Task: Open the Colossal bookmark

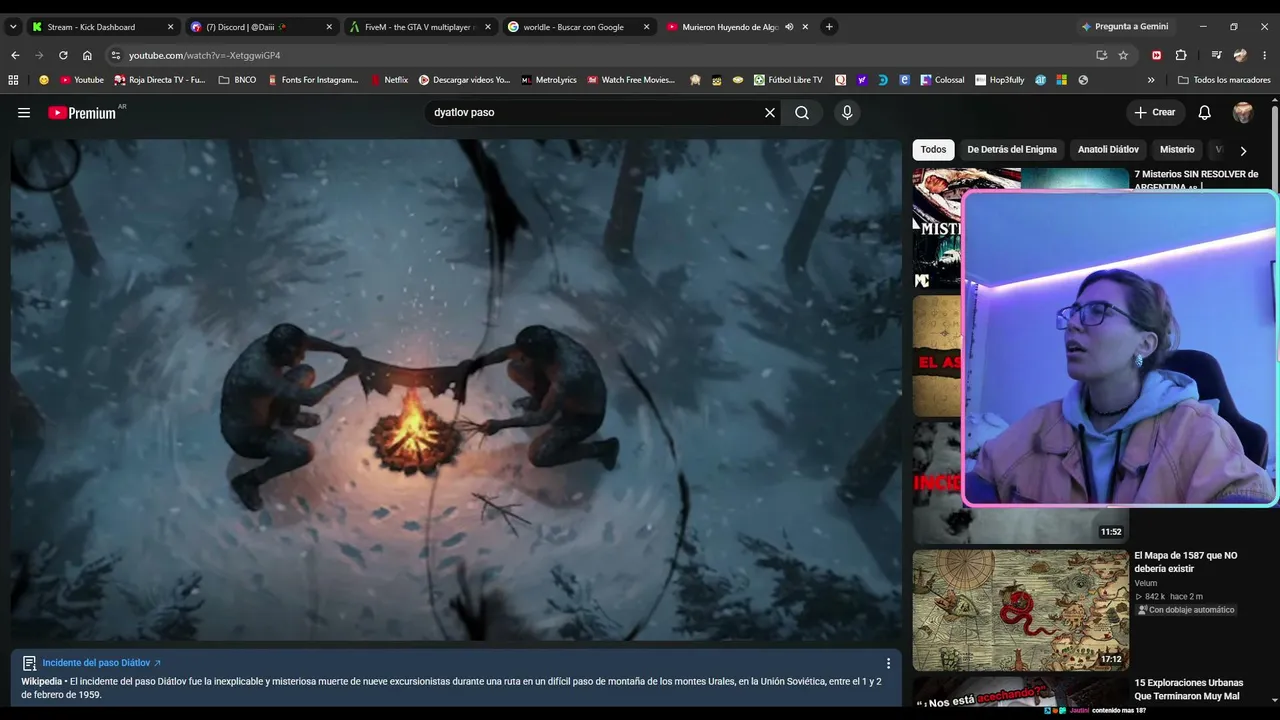Action: click(x=942, y=80)
